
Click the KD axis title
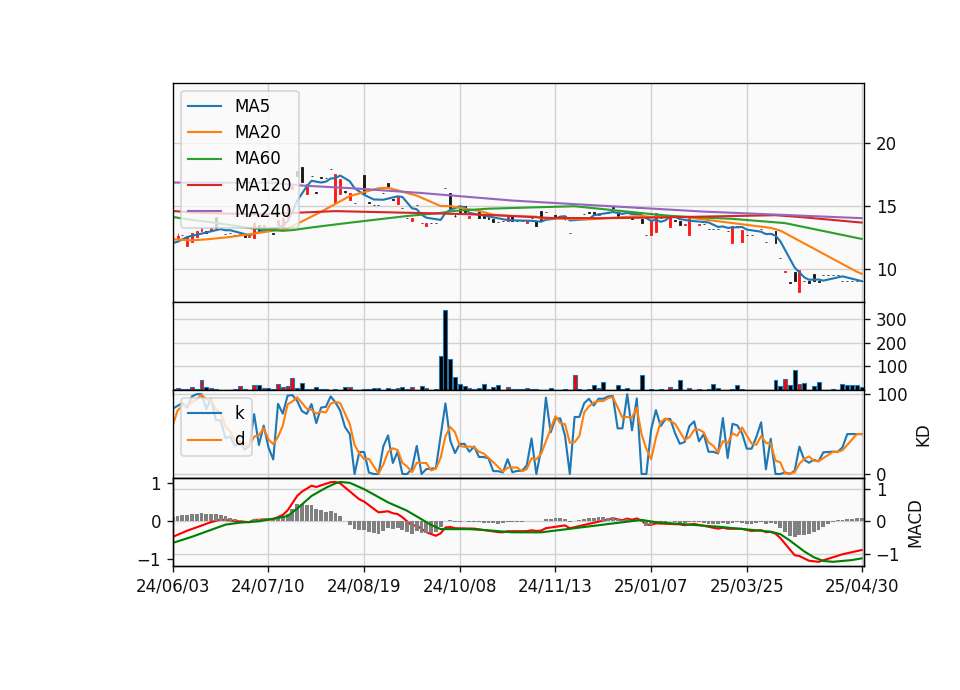pyautogui.click(x=923, y=436)
